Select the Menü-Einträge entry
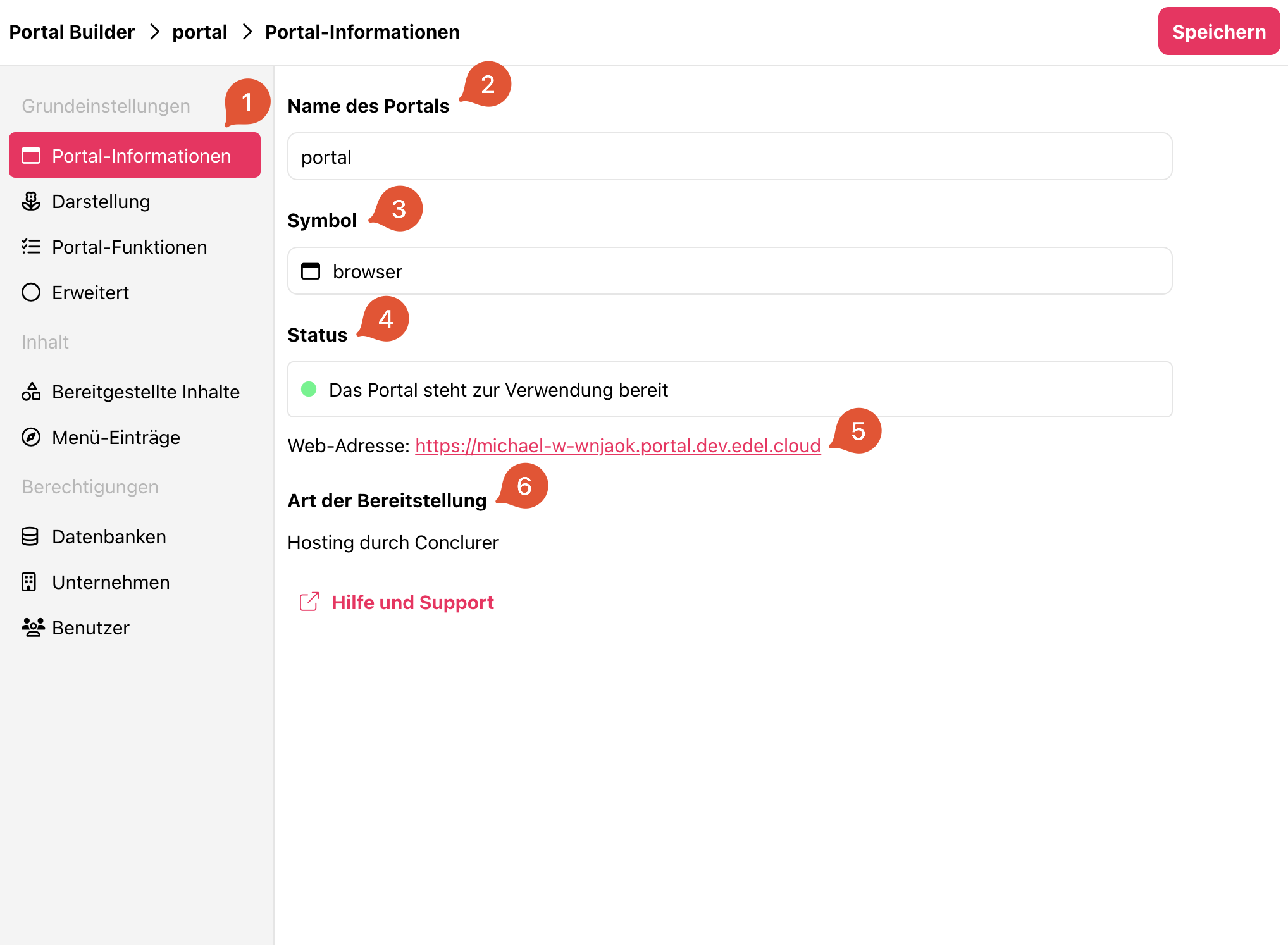The height and width of the screenshot is (945, 1288). [x=135, y=437]
